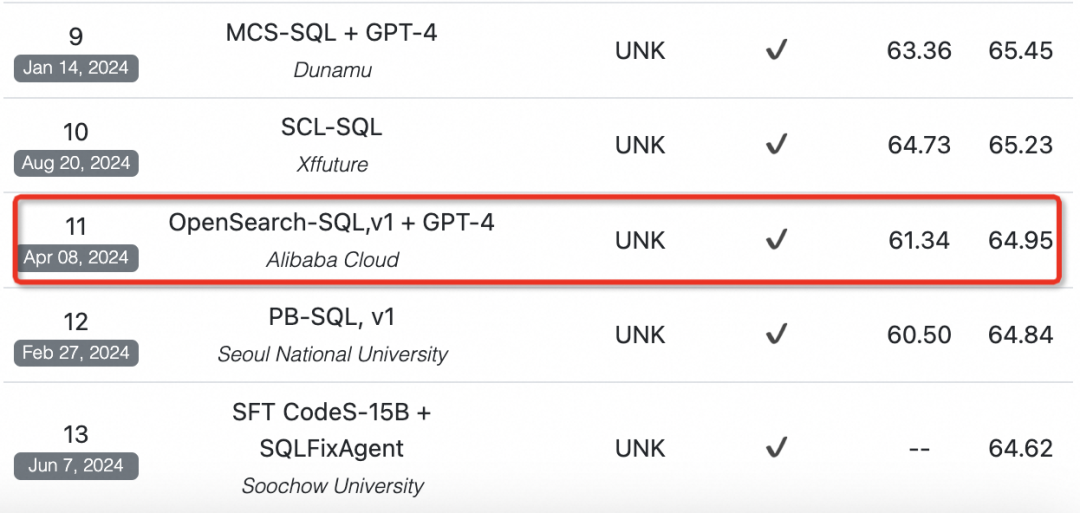Click the checkmark in OpenSearch-SQL row
This screenshot has height=513, width=1080.
(x=776, y=240)
